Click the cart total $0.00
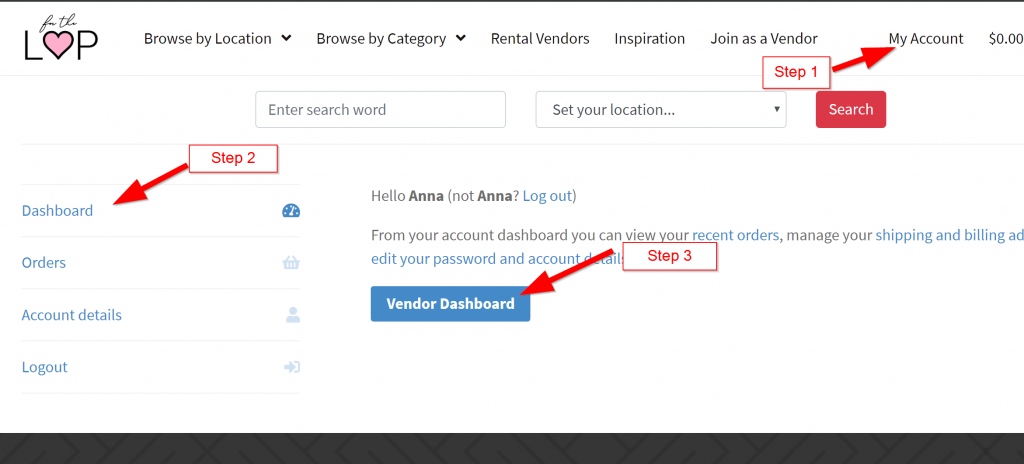 [x=1005, y=39]
